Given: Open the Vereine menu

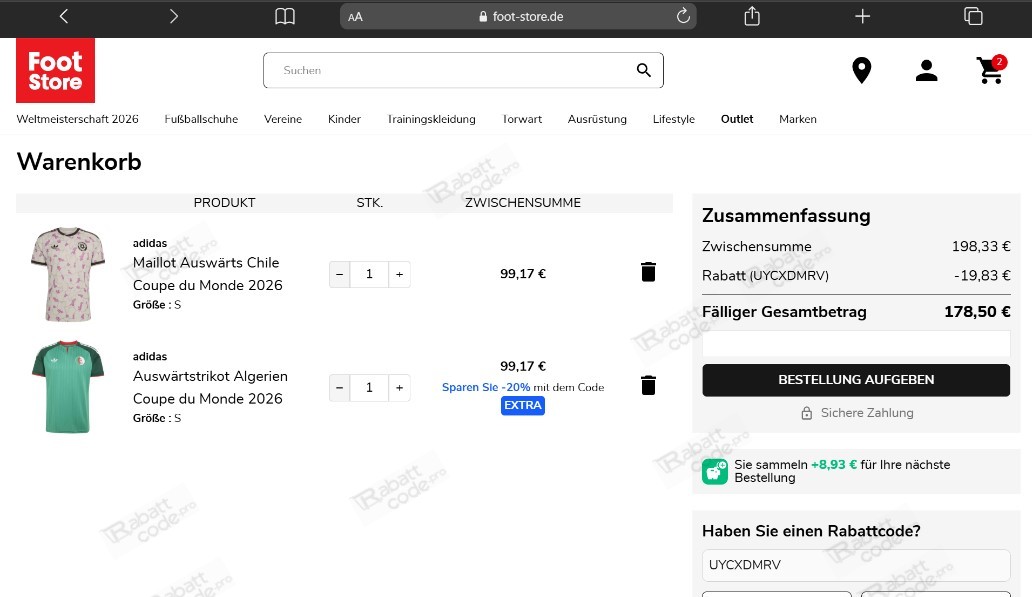Looking at the screenshot, I should [x=283, y=119].
